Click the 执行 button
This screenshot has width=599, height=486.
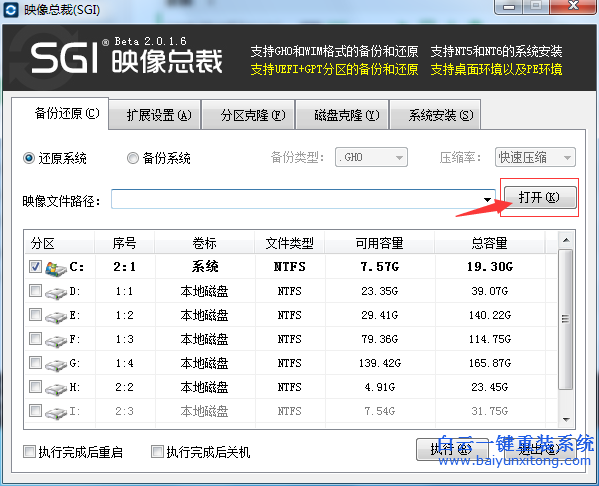click(452, 449)
